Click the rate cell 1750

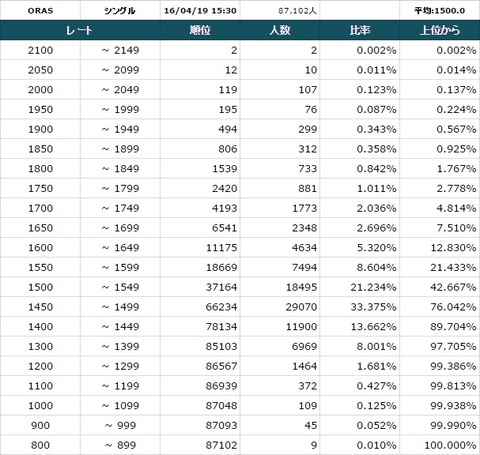[40, 188]
